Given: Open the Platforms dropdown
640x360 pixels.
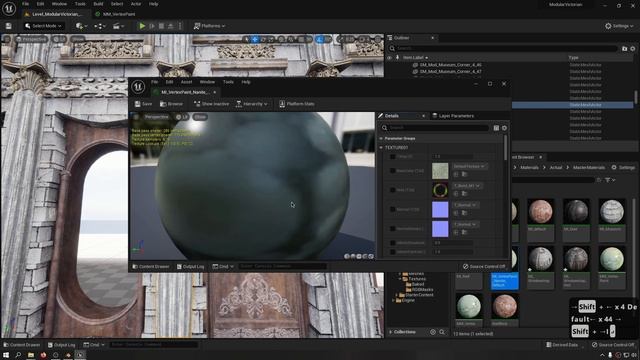Looking at the screenshot, I should (x=209, y=26).
